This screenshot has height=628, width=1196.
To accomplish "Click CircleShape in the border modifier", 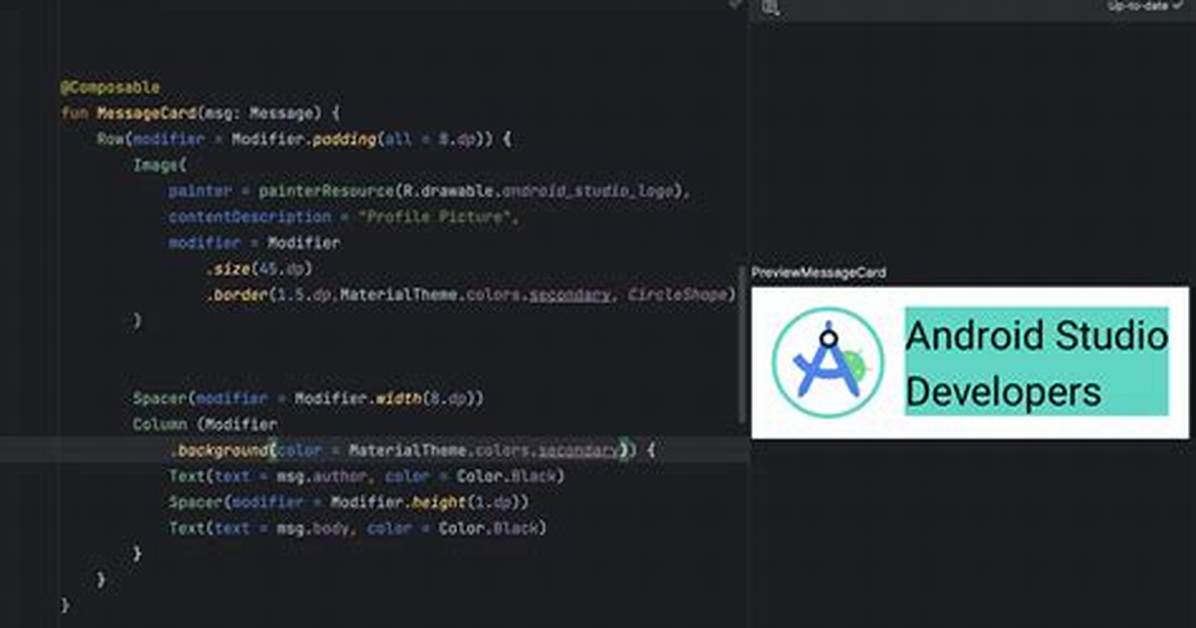I will (x=677, y=295).
